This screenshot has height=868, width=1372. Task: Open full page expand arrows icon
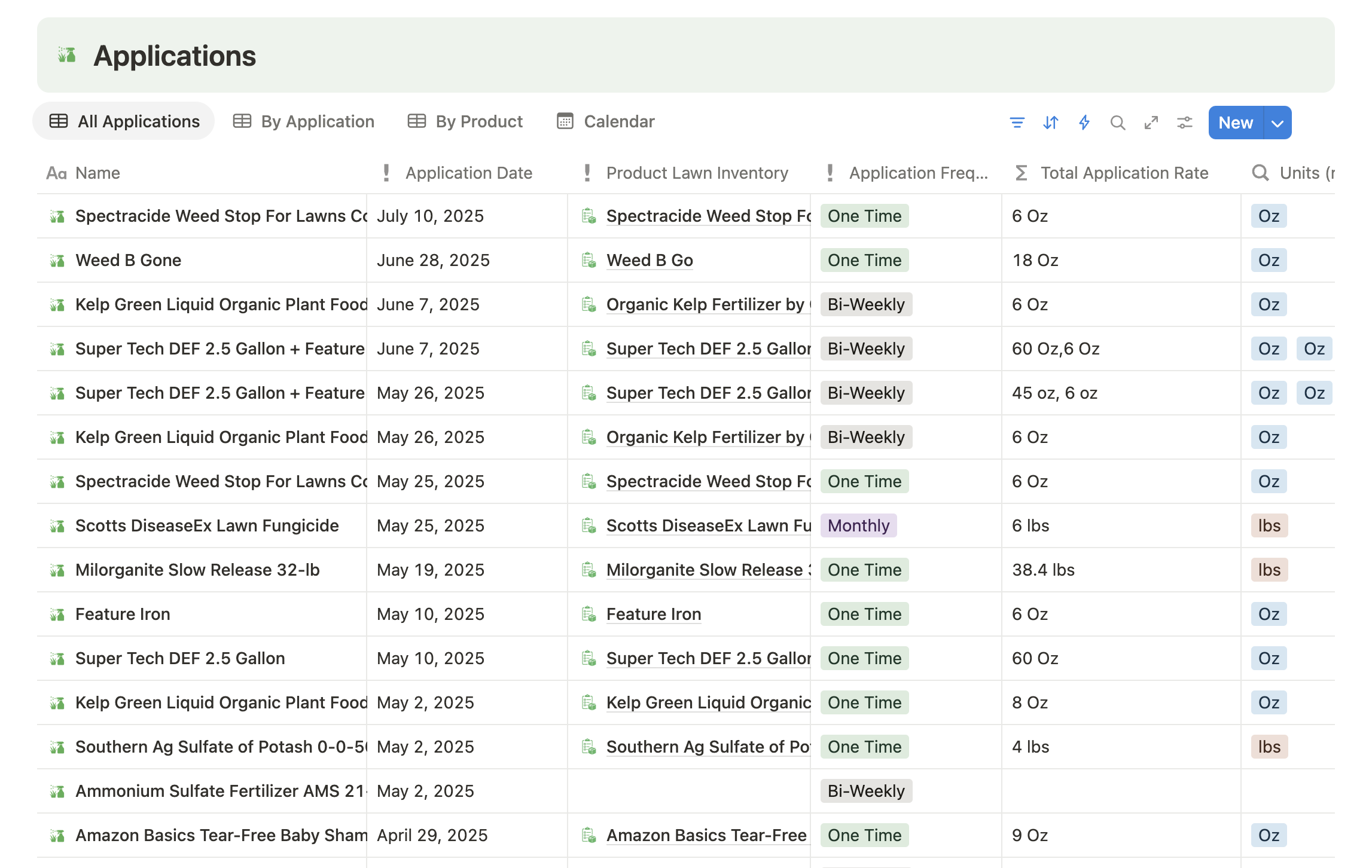click(x=1151, y=123)
